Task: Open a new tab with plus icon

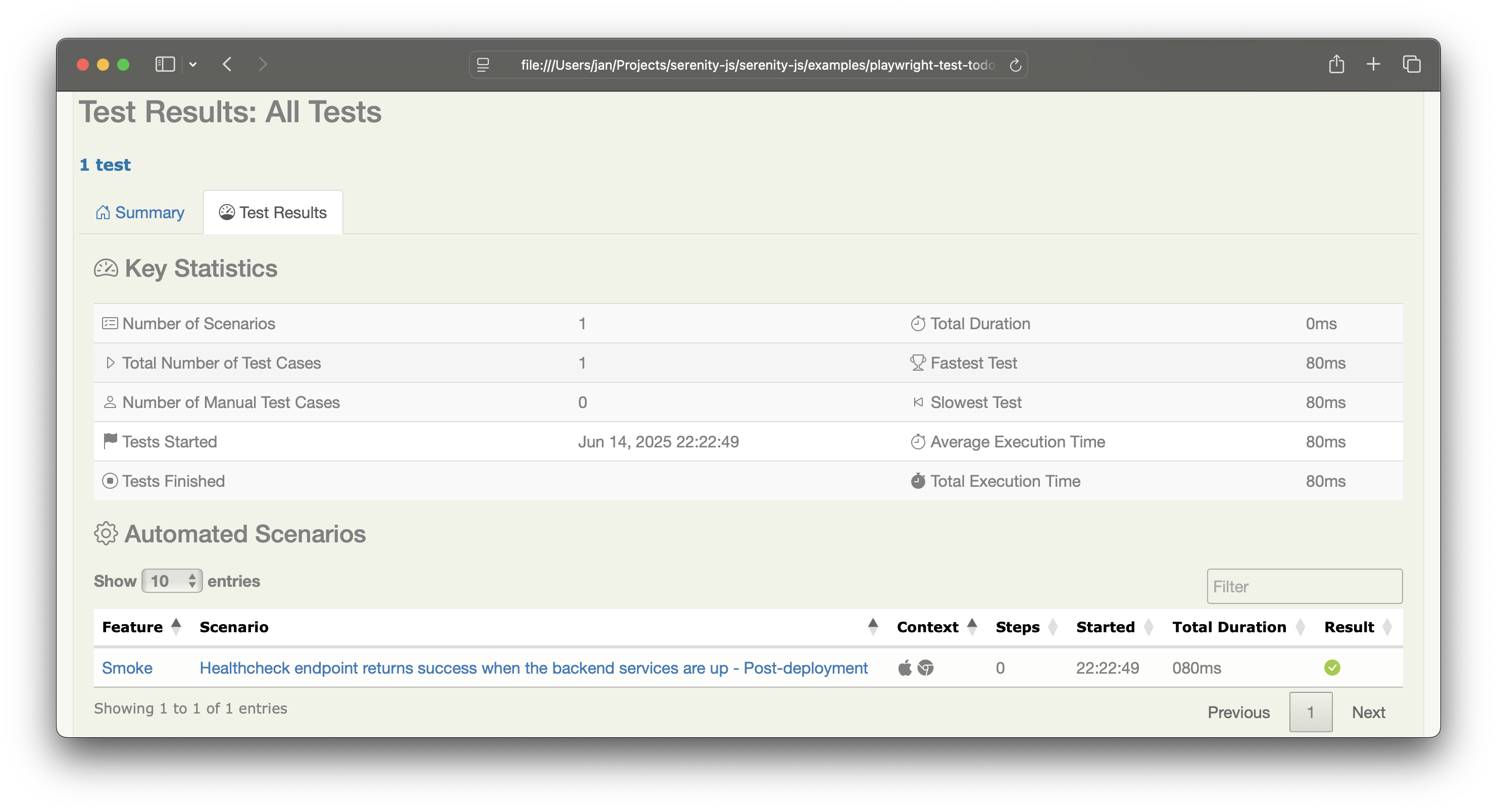Action: pyautogui.click(x=1373, y=64)
